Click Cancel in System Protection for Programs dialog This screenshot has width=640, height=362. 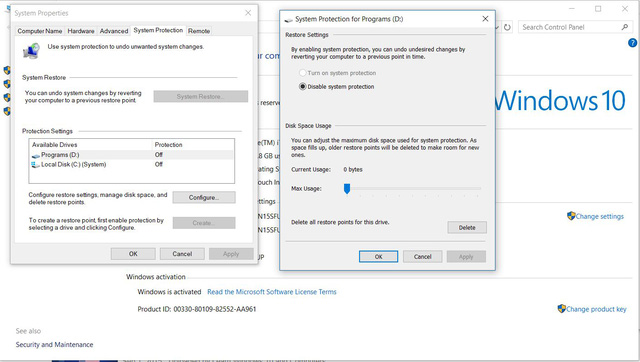[422, 257]
